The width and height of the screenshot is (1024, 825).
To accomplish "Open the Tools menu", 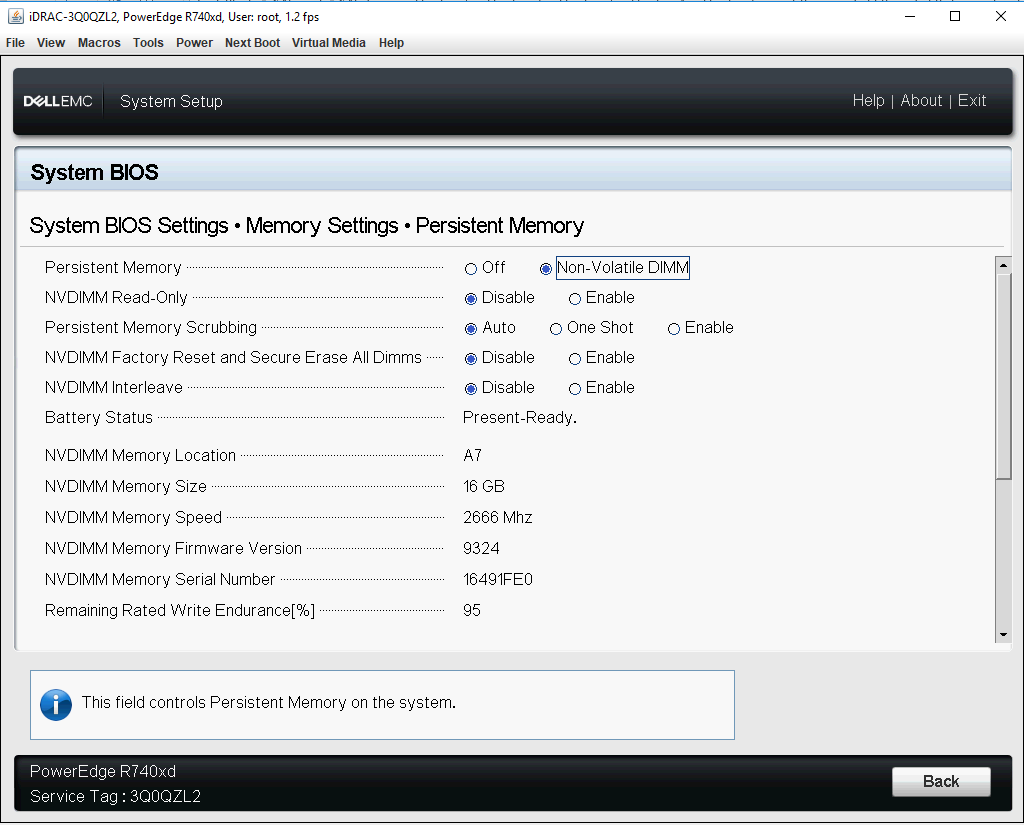I will pos(148,42).
